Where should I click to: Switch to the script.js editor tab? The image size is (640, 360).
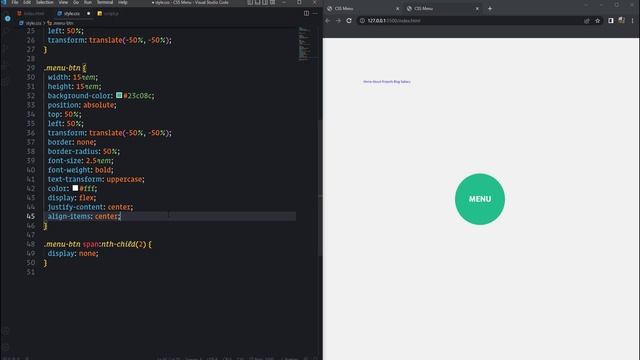tap(109, 13)
